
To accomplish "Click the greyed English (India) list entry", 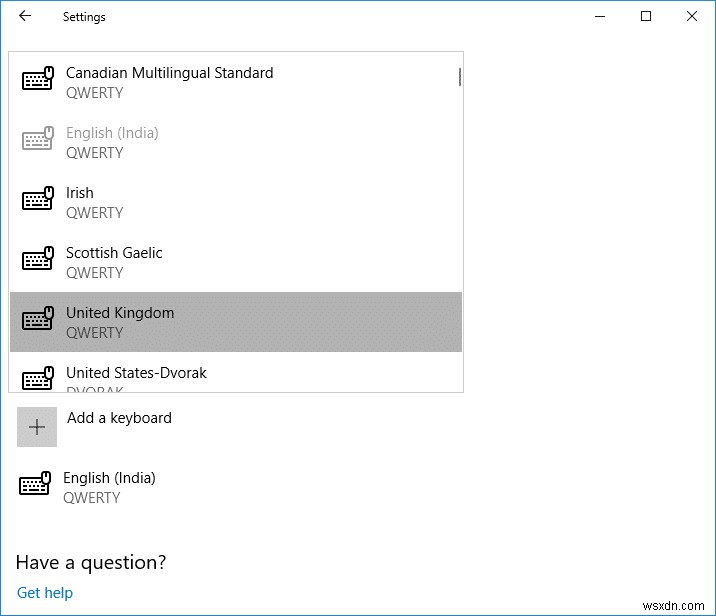I will pos(236,142).
